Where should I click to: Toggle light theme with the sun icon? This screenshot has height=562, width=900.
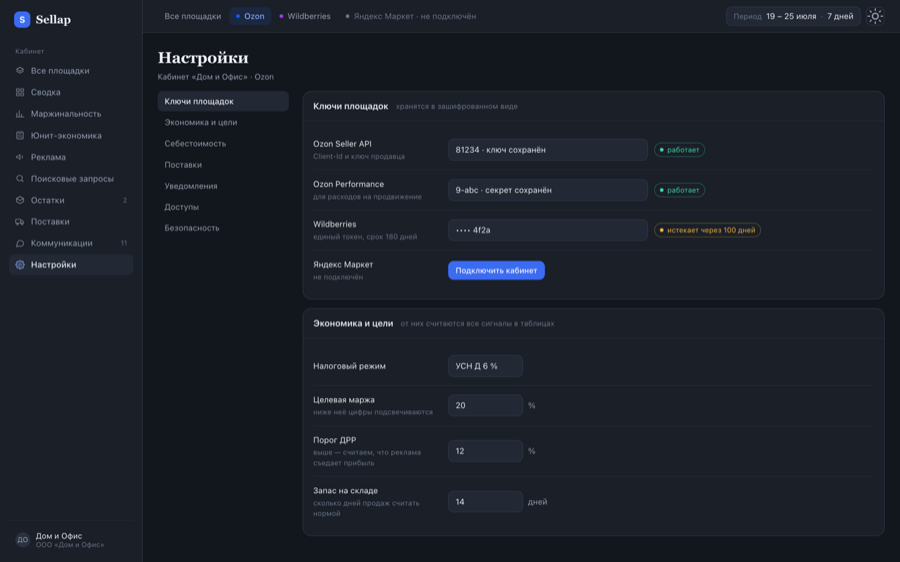[x=875, y=16]
